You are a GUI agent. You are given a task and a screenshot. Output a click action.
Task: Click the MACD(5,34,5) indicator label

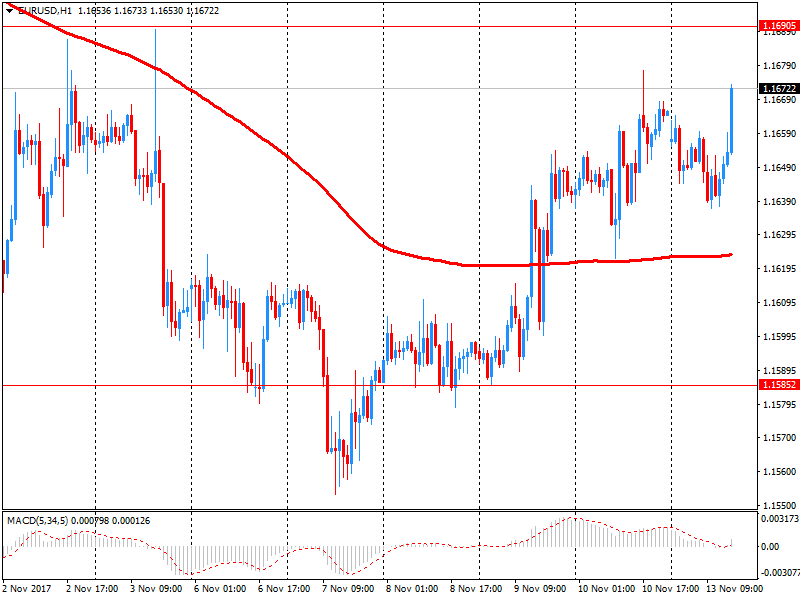pos(37,521)
